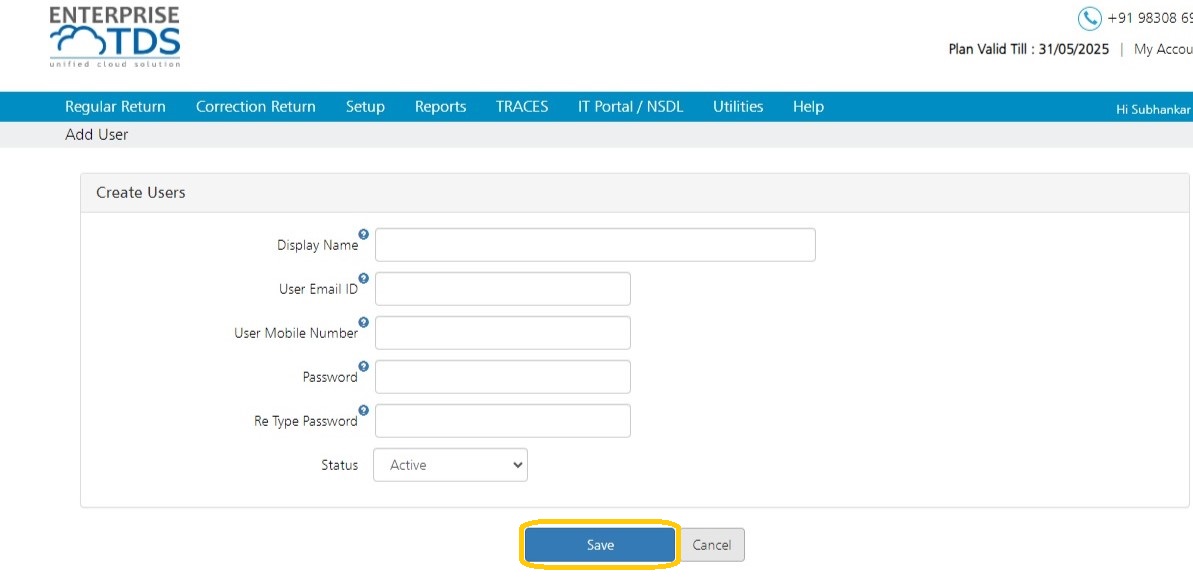1193x582 pixels.
Task: Open the Correction Return menu
Action: tap(256, 107)
